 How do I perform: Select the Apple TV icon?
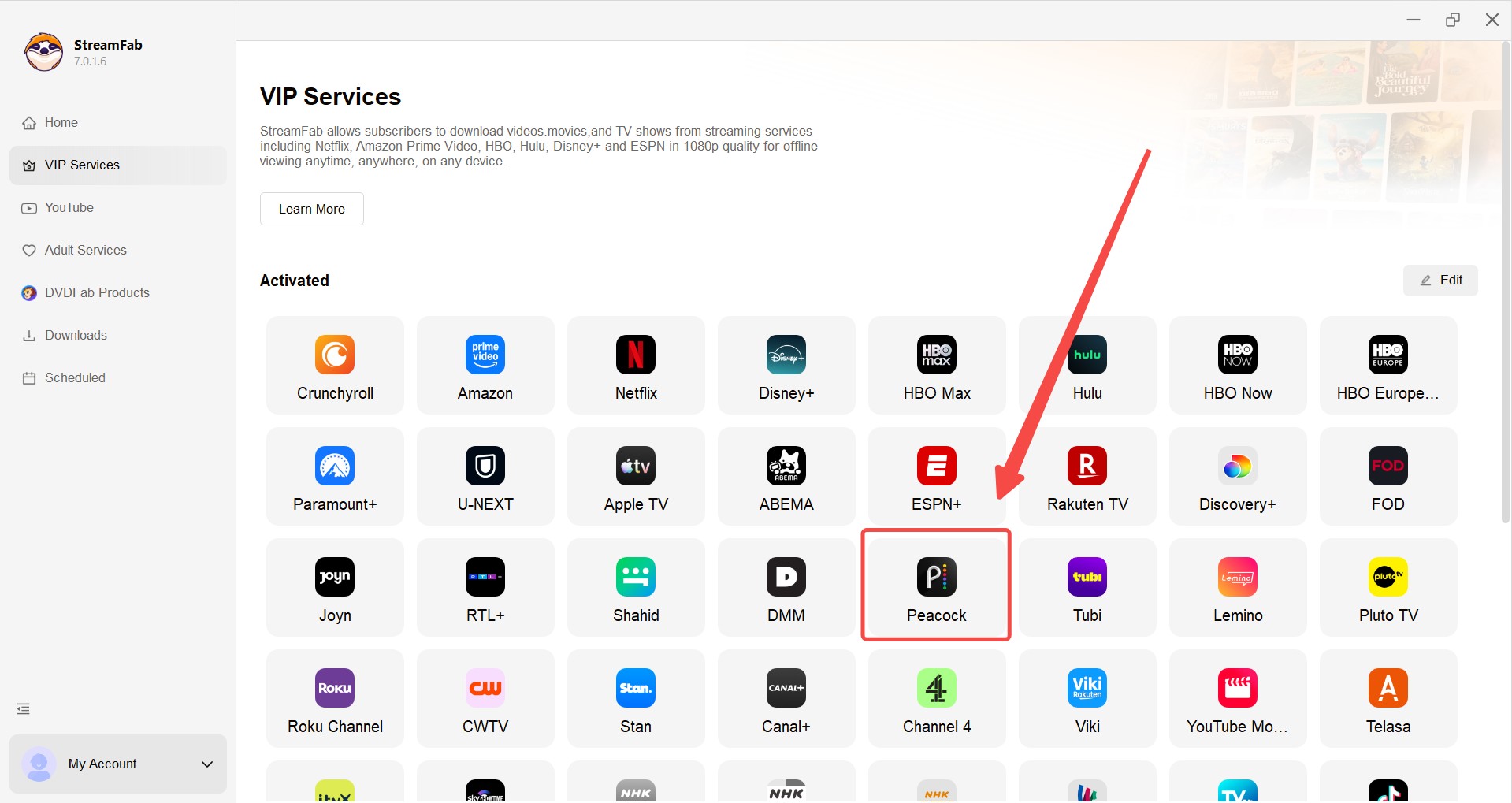pyautogui.click(x=636, y=477)
